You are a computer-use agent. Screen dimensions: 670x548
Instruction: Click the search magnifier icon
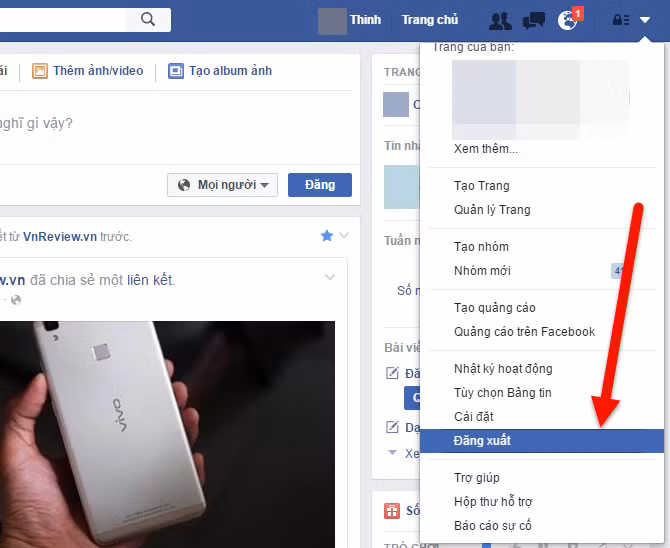coord(148,19)
